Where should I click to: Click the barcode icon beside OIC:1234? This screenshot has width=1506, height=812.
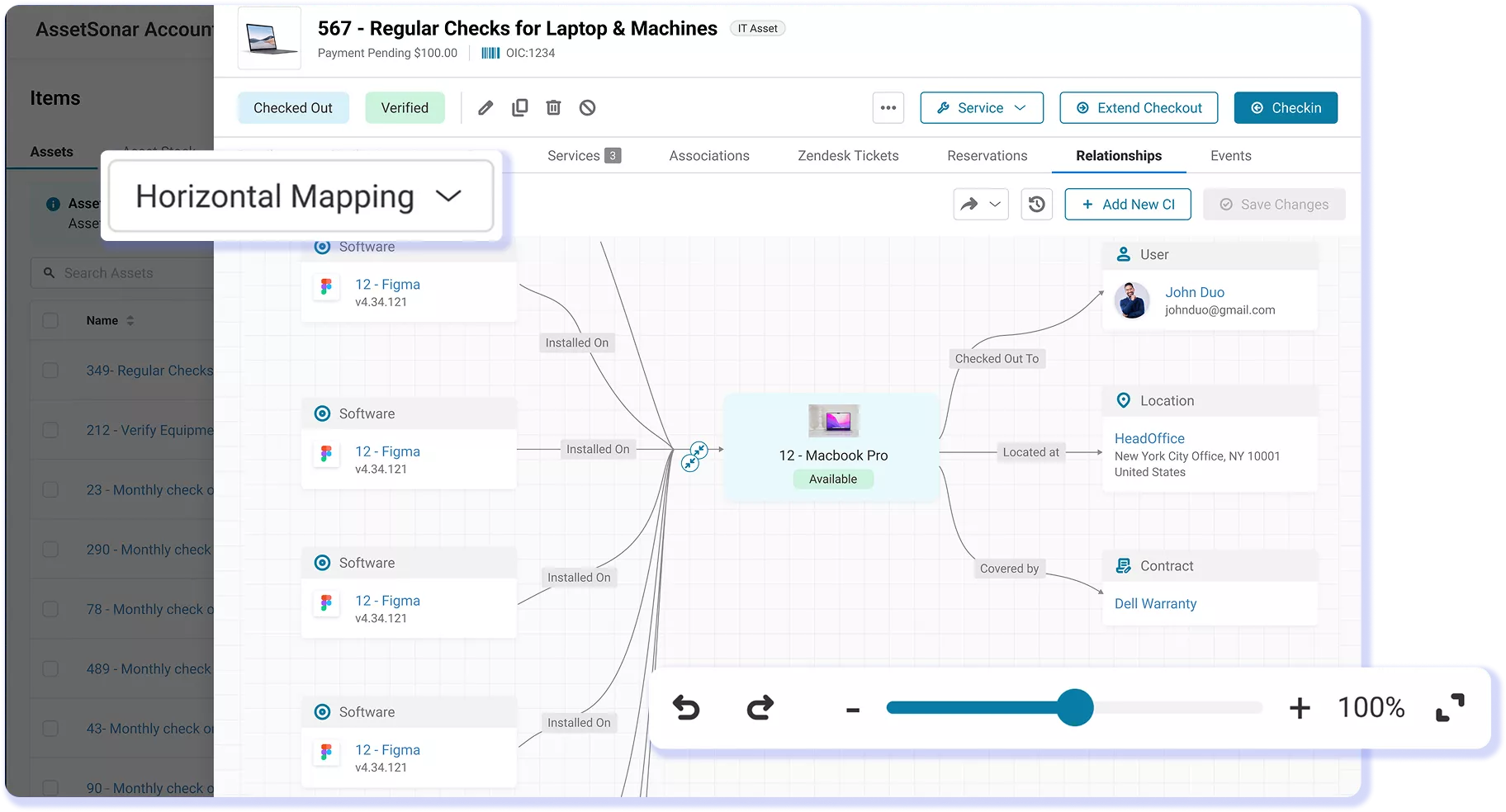(490, 53)
